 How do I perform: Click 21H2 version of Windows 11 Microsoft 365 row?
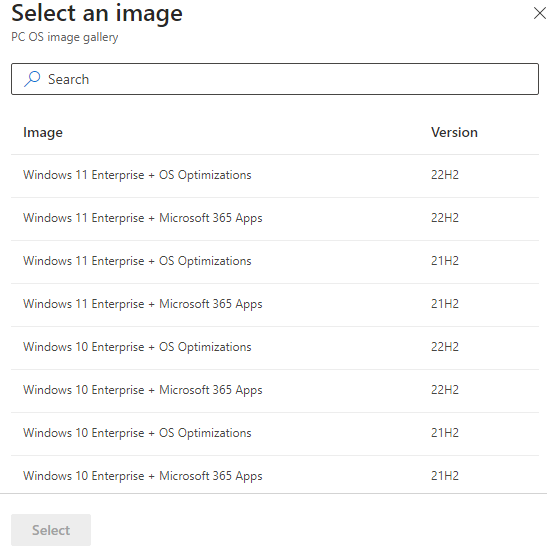click(x=445, y=304)
